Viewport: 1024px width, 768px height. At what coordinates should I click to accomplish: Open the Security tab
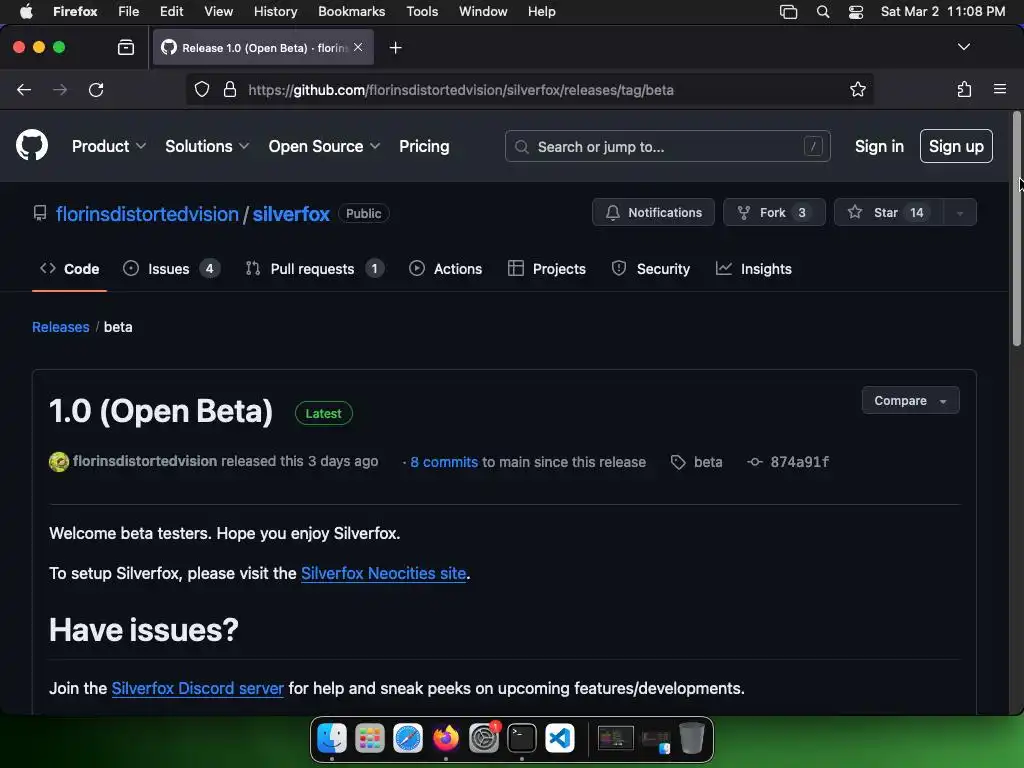650,269
